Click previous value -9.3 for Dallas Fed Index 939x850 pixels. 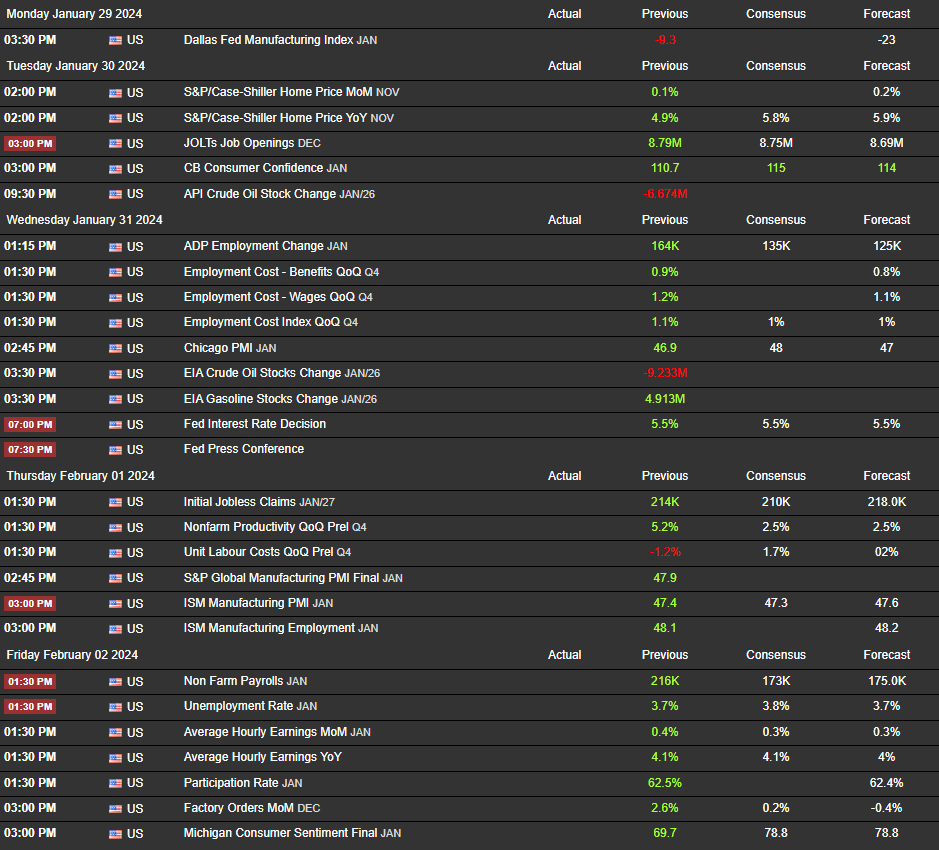[665, 40]
